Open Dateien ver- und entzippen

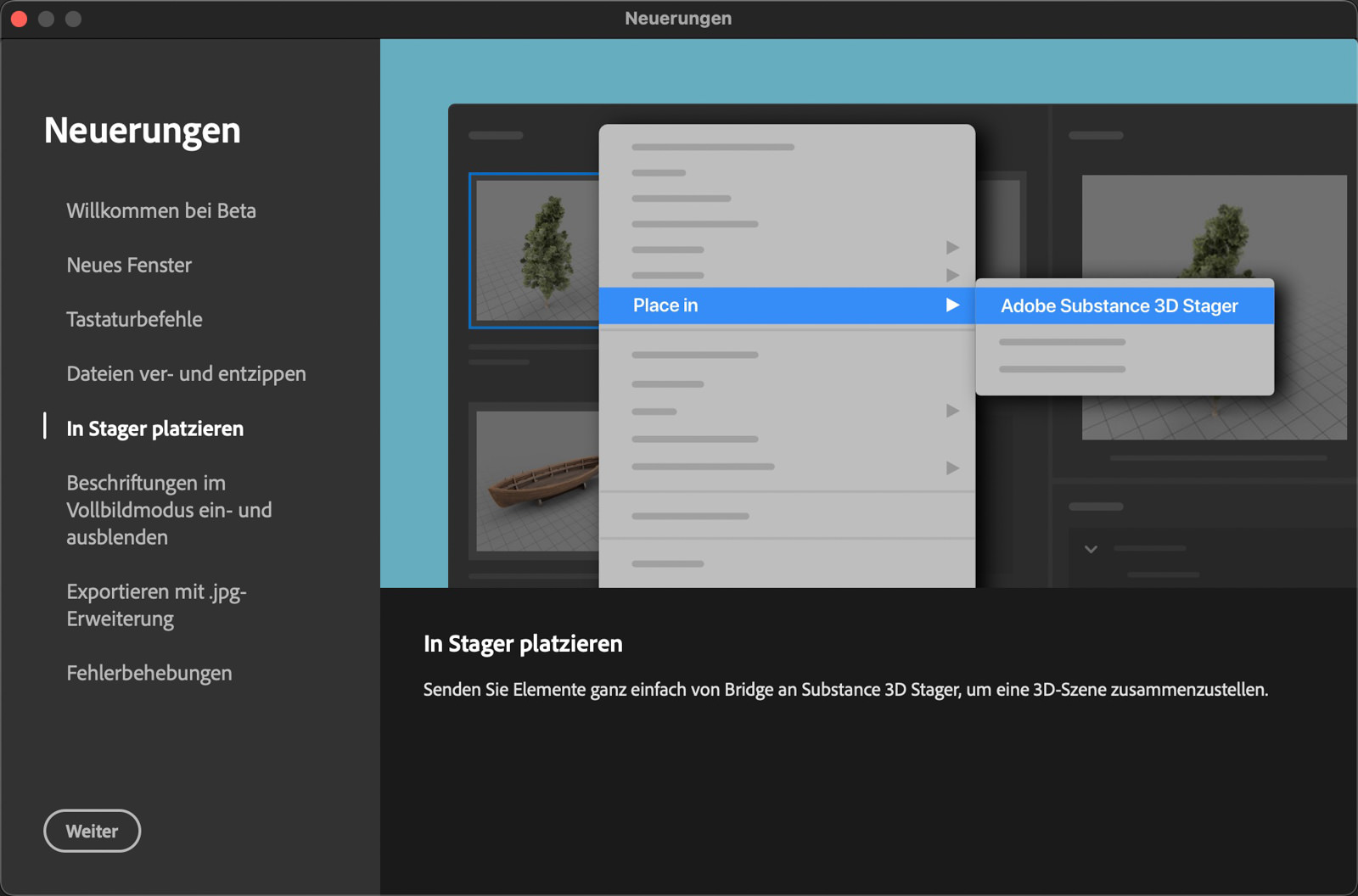(186, 373)
